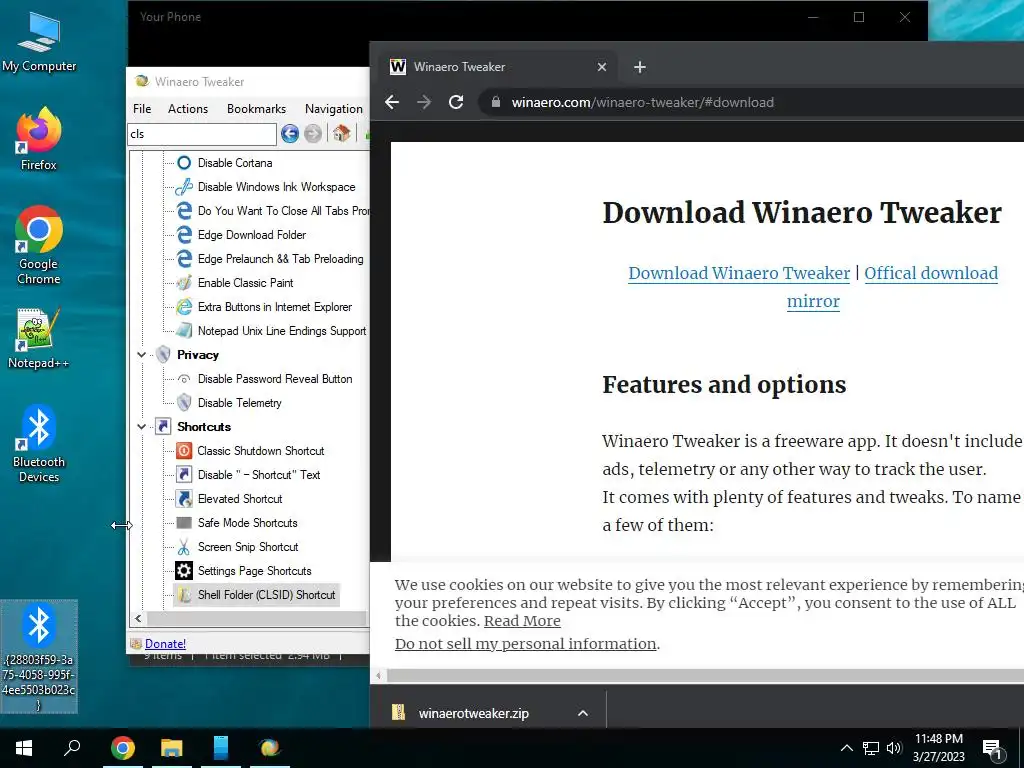Select the CLSID Bluetooth desktop shortcut
This screenshot has height=768, width=1024.
tap(39, 656)
